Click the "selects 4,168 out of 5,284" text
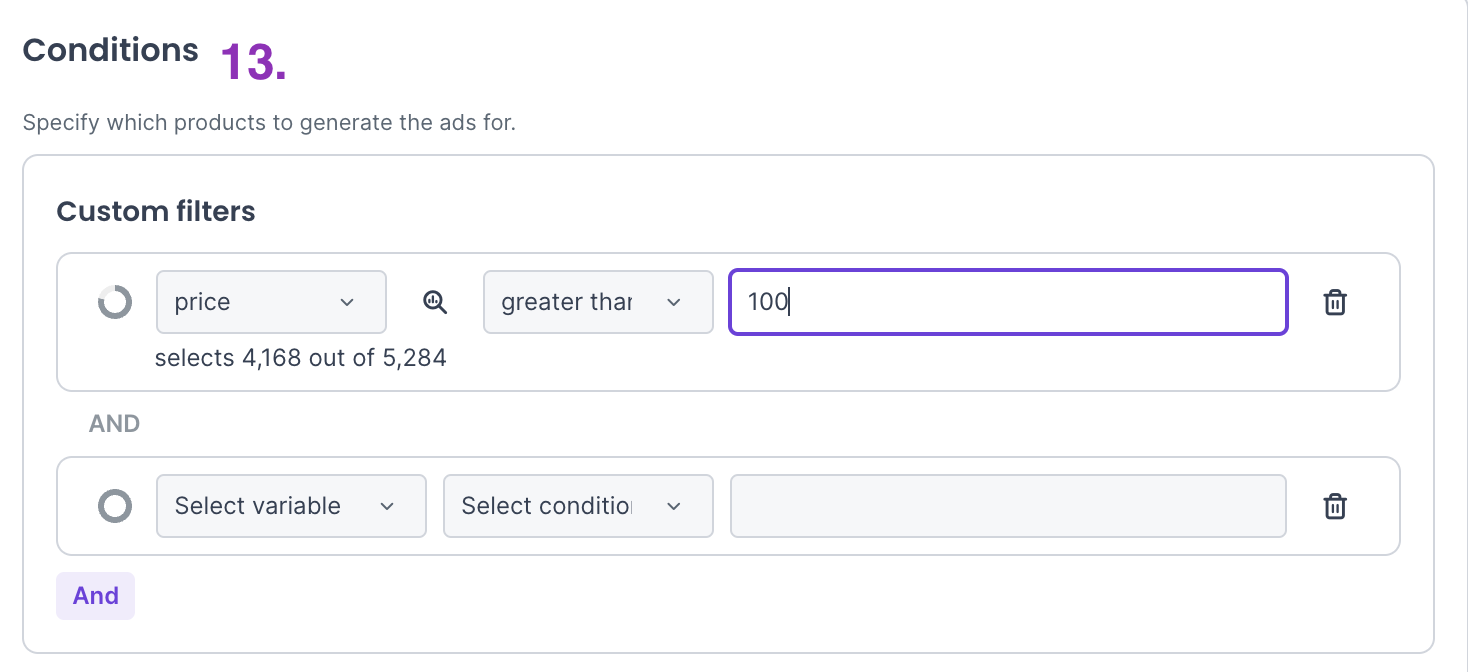 pyautogui.click(x=300, y=358)
